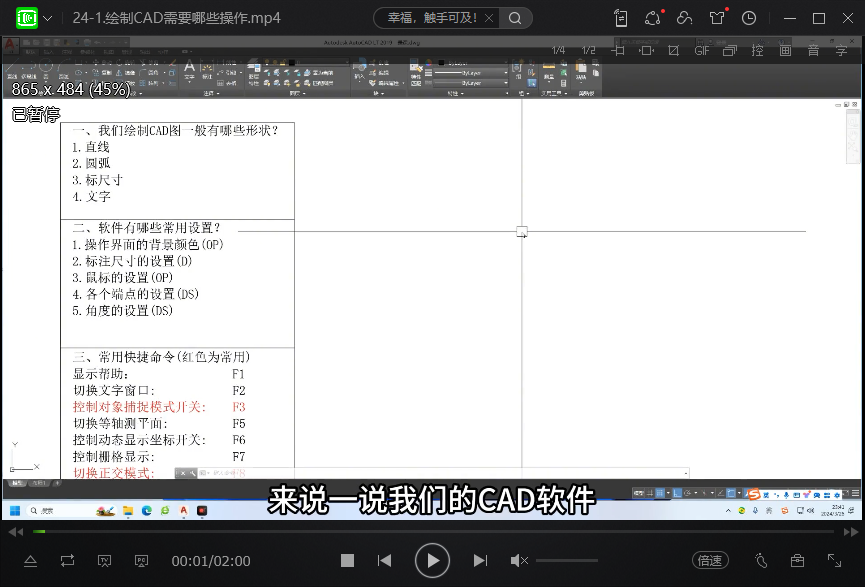Skip to the next video
865x587 pixels.
point(480,561)
